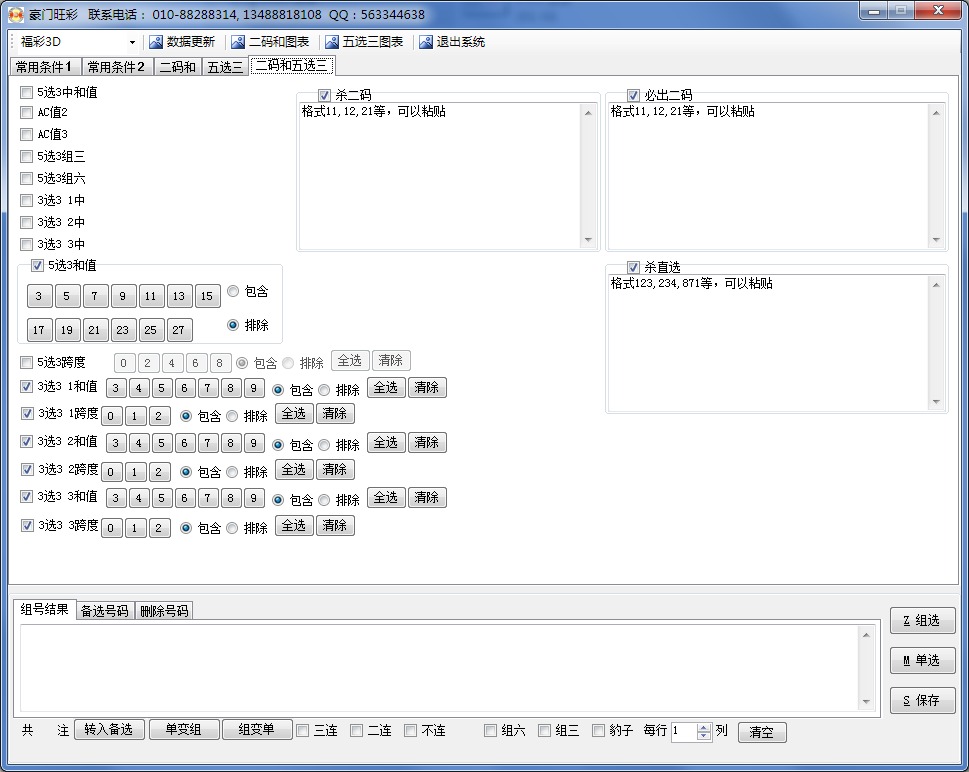The height and width of the screenshot is (772, 969).
Task: Expand the 福彩3D lottery type dropdown
Action: tap(132, 43)
